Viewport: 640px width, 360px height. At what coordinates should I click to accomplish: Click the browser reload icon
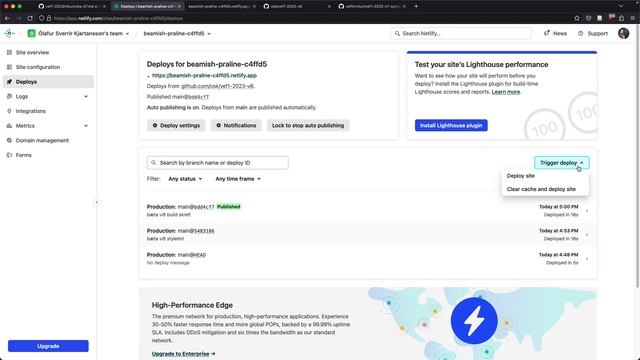(30, 18)
